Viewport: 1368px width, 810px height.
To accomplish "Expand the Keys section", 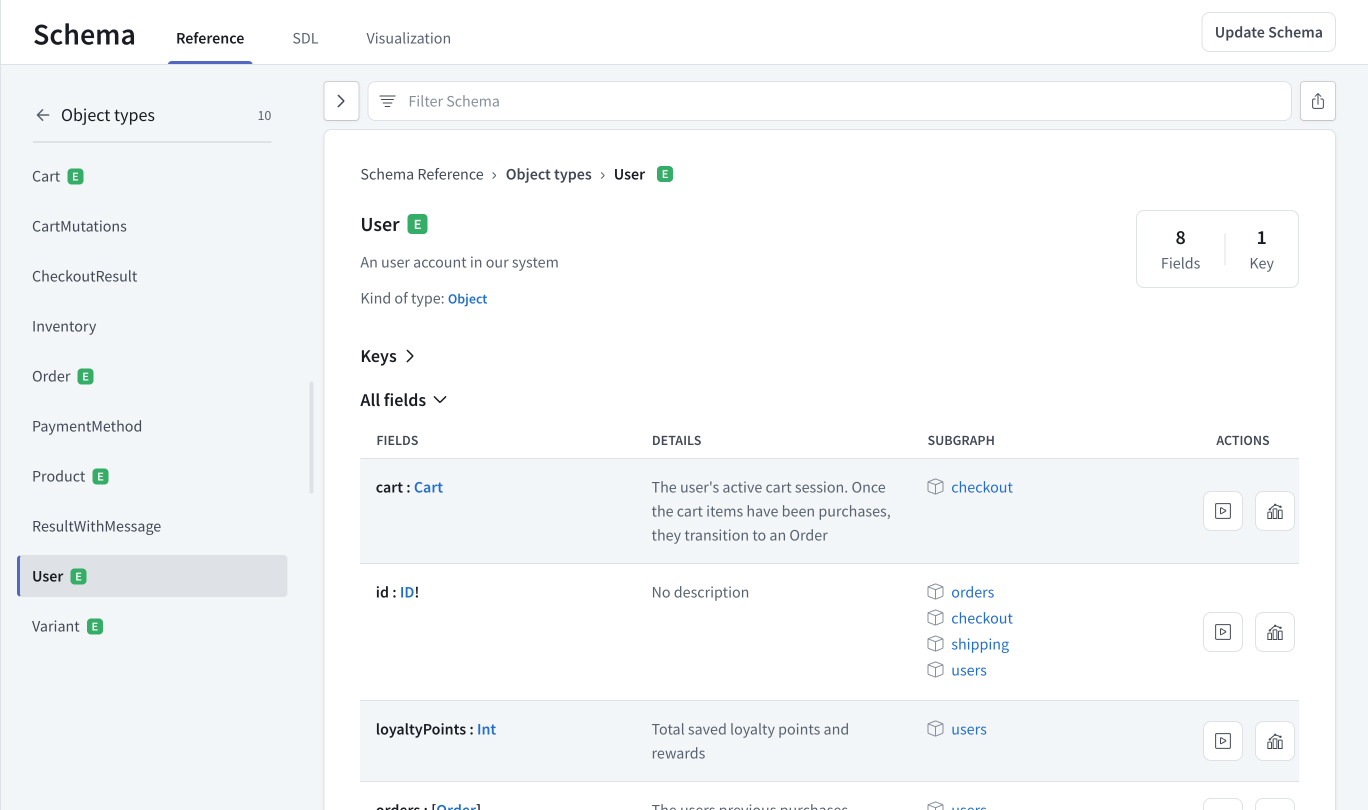I will point(388,356).
